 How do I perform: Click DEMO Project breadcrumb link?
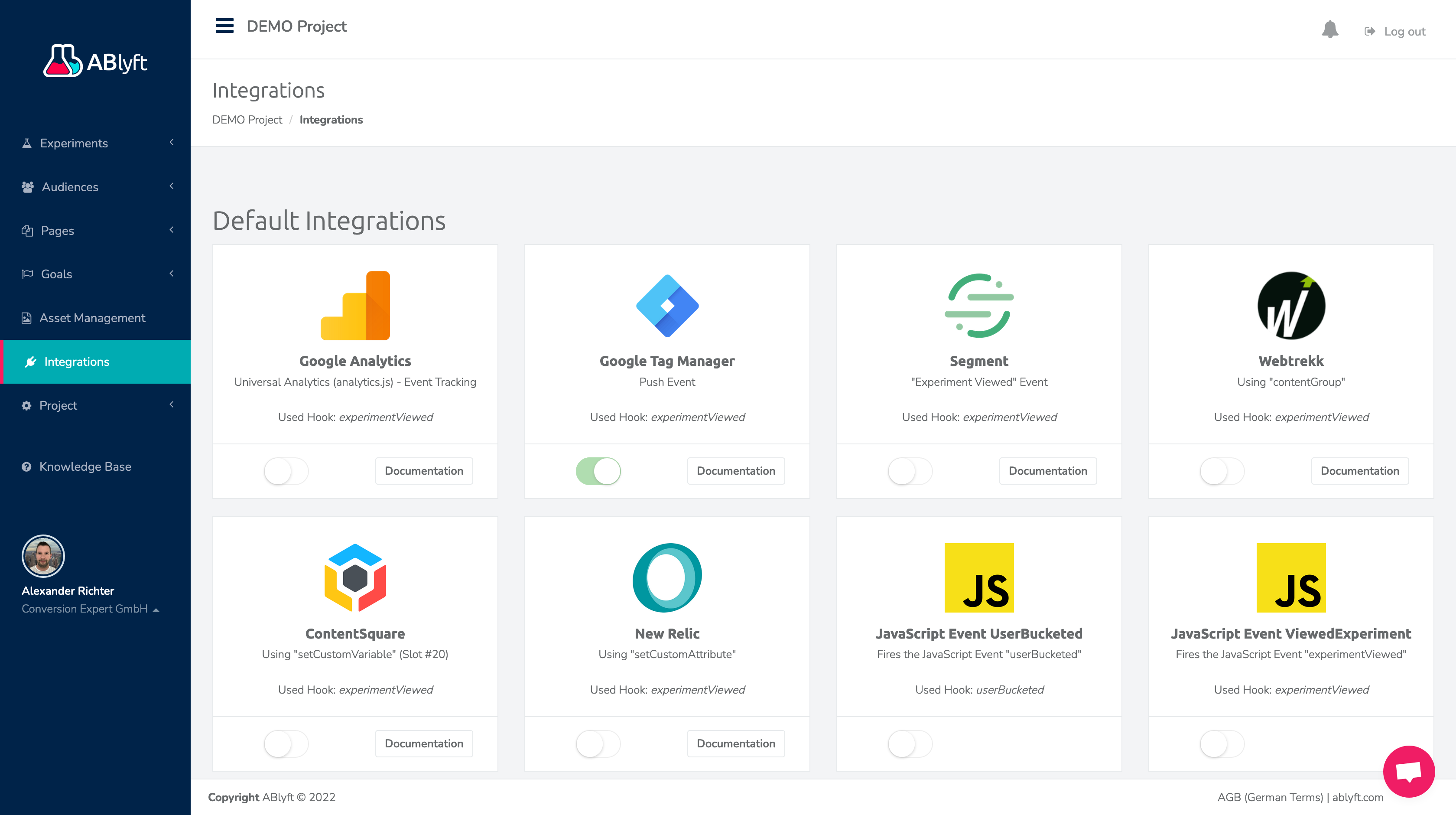(x=247, y=120)
